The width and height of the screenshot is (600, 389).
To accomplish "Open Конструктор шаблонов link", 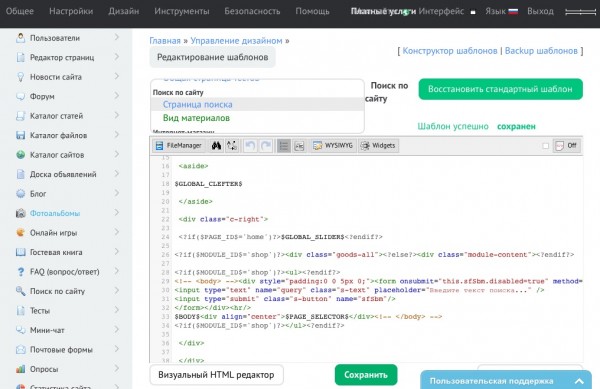I will pyautogui.click(x=450, y=50).
